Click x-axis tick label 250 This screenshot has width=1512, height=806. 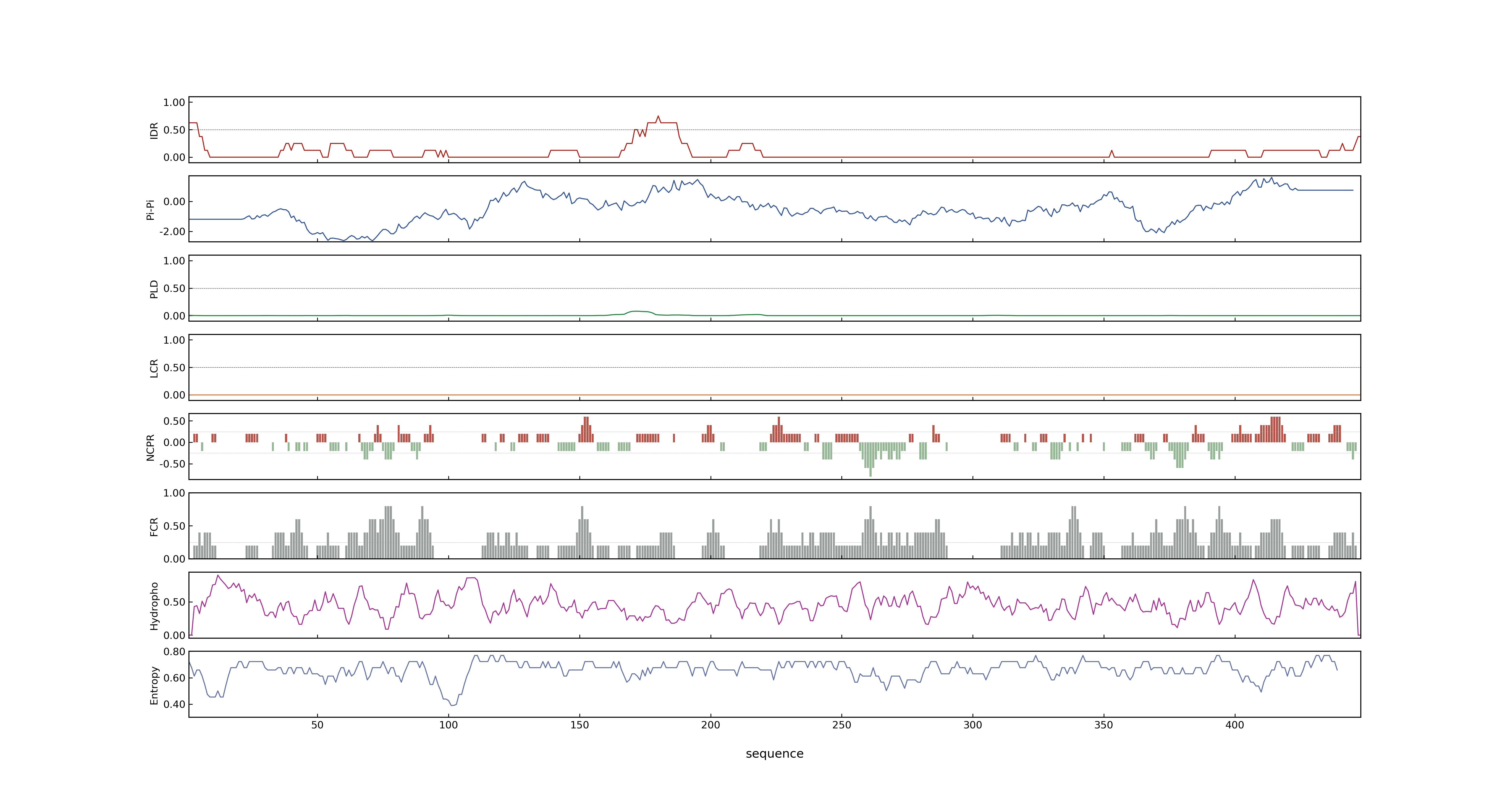tap(841, 725)
